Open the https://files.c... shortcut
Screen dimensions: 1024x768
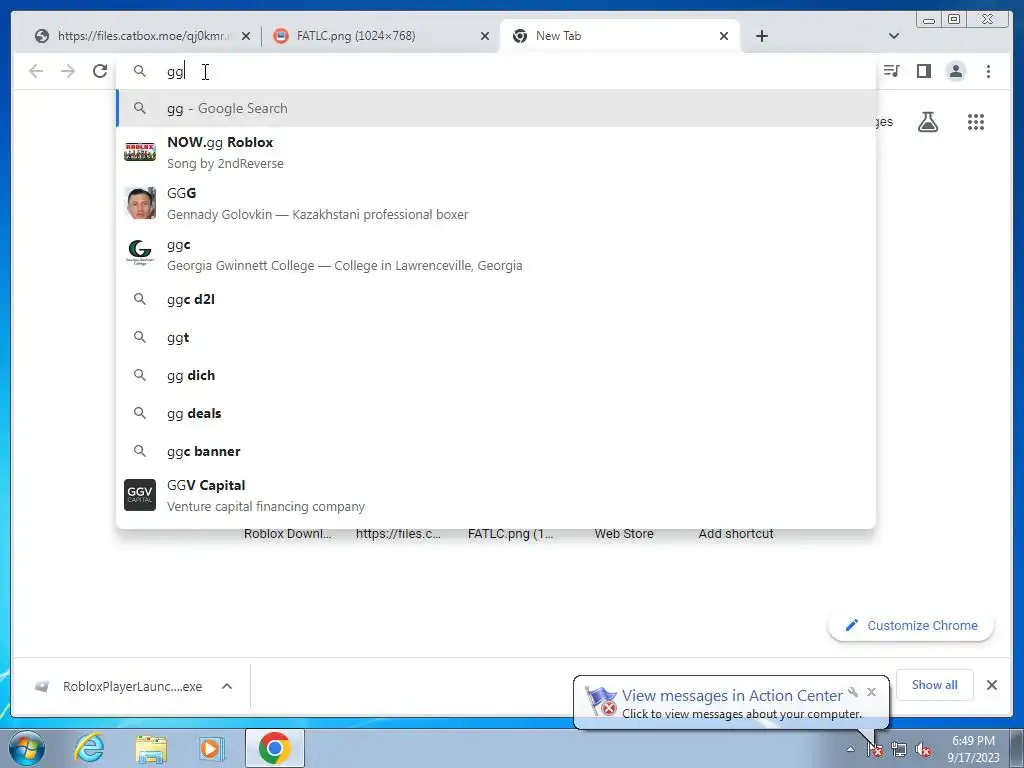(x=398, y=534)
